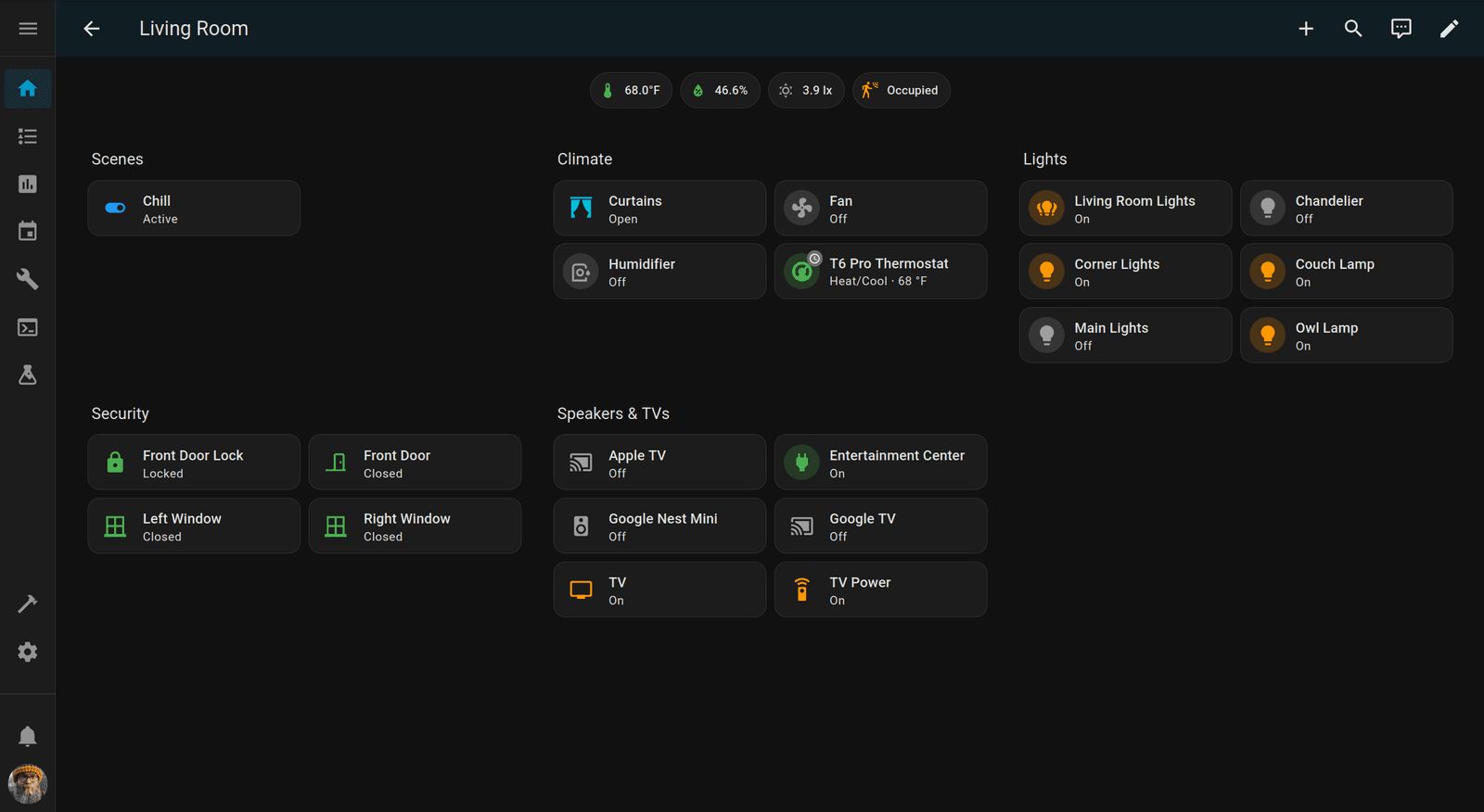Toggle the Chill scene switch
The height and width of the screenshot is (812, 1484).
click(x=115, y=209)
